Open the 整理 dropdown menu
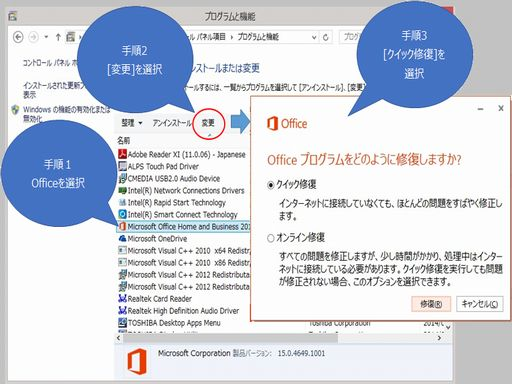This screenshot has height=384, width=512. pyautogui.click(x=132, y=123)
